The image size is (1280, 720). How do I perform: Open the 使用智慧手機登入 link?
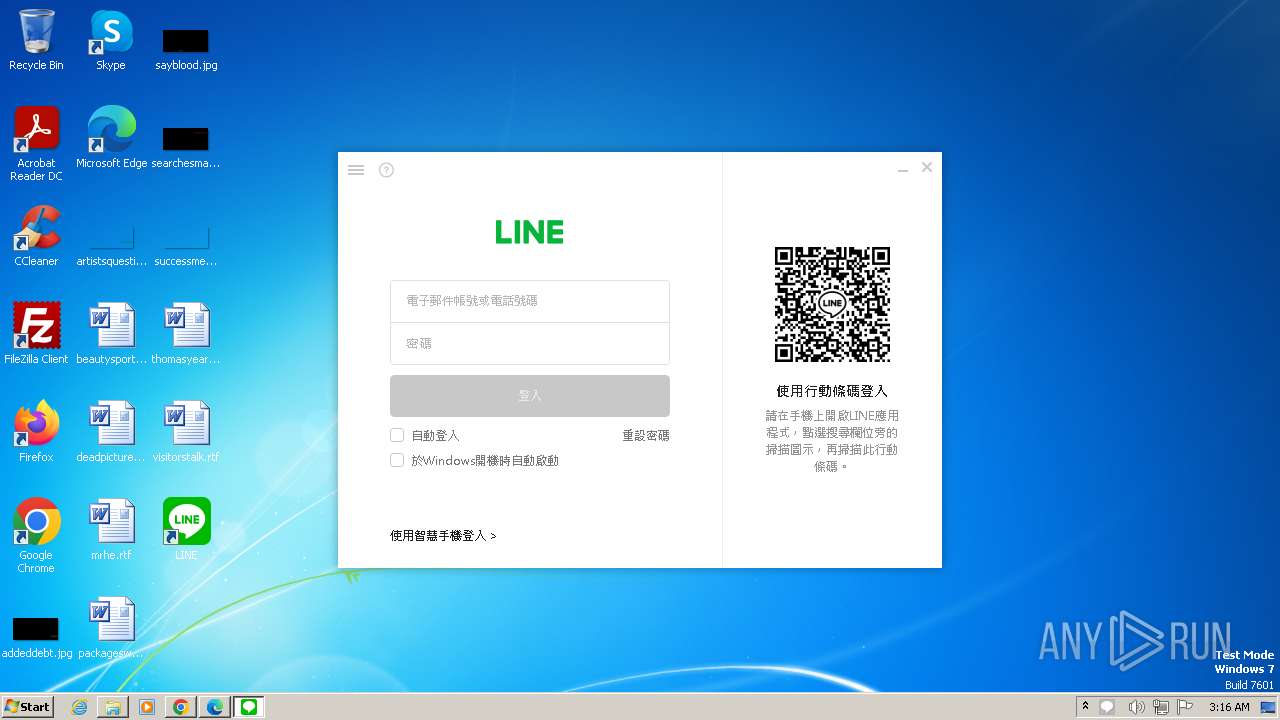443,536
